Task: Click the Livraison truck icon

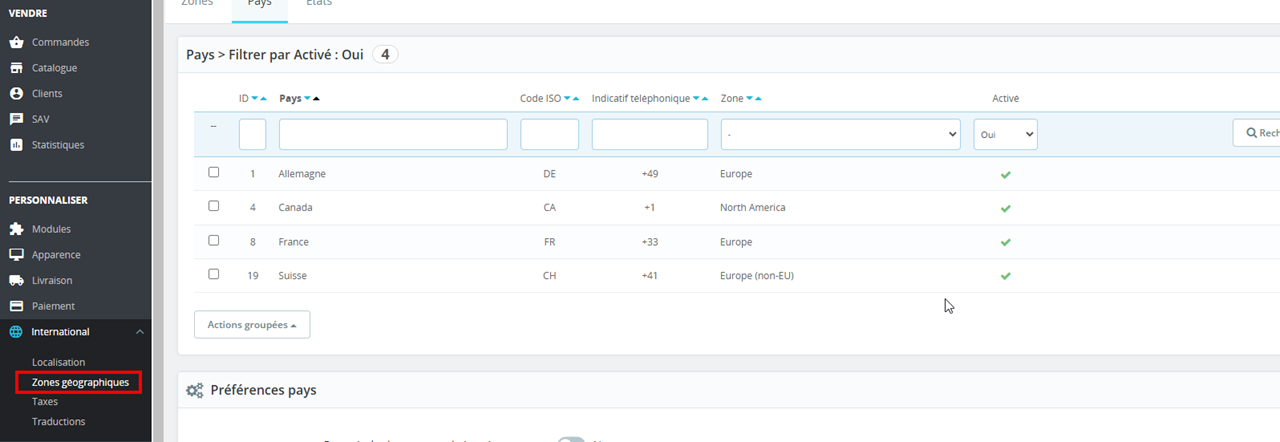Action: 16,281
